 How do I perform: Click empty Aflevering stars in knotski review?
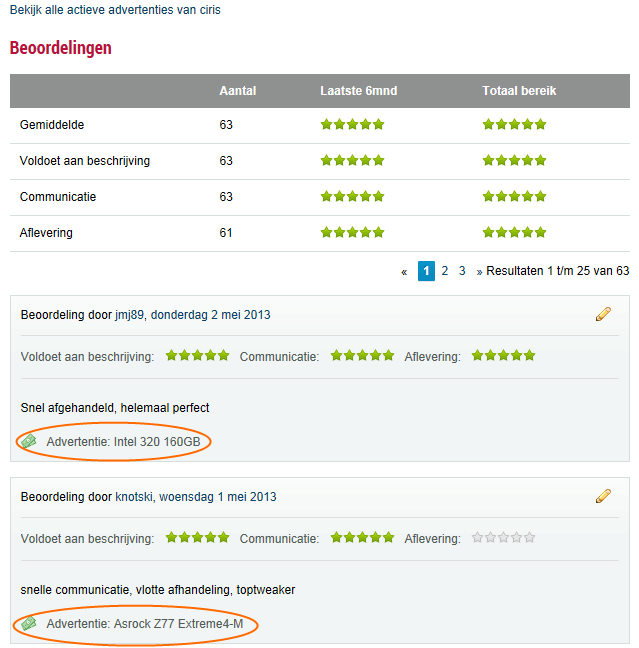tap(503, 538)
